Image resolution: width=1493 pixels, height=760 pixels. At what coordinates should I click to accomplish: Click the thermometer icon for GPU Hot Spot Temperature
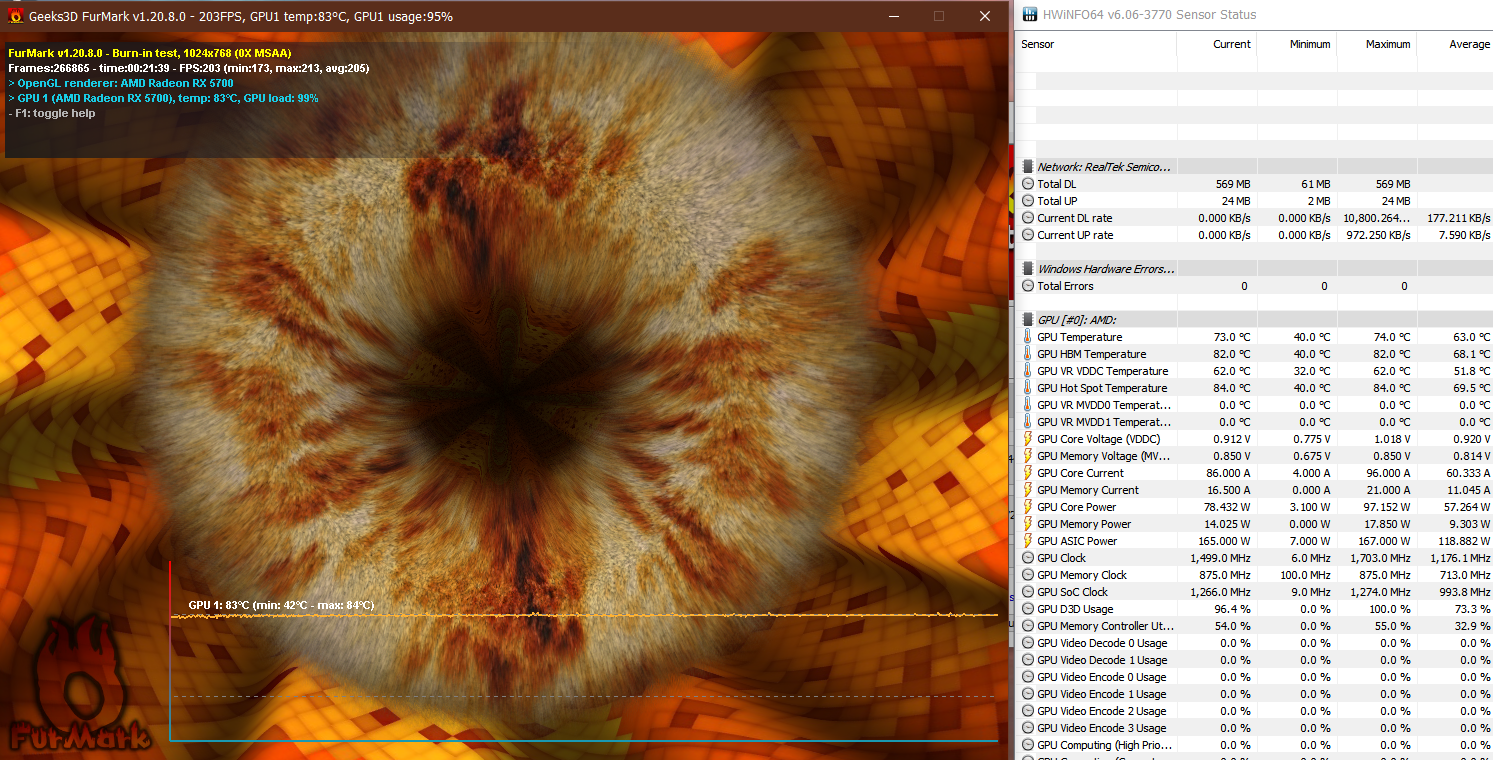tap(1028, 388)
